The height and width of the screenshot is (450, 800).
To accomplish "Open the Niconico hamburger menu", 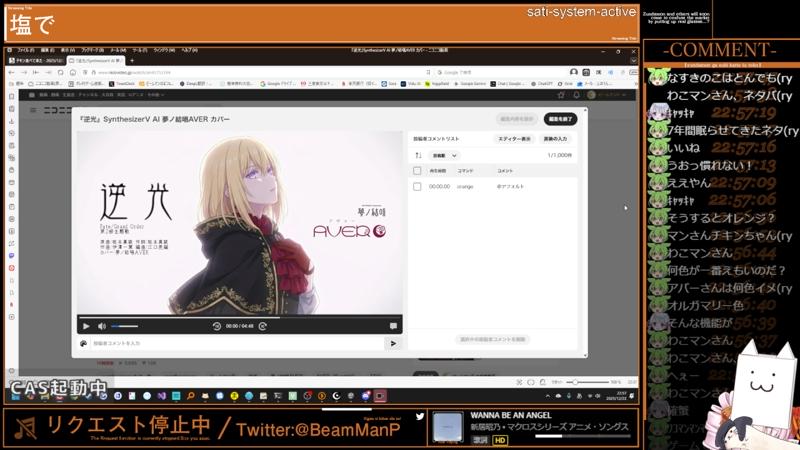I will [33, 110].
